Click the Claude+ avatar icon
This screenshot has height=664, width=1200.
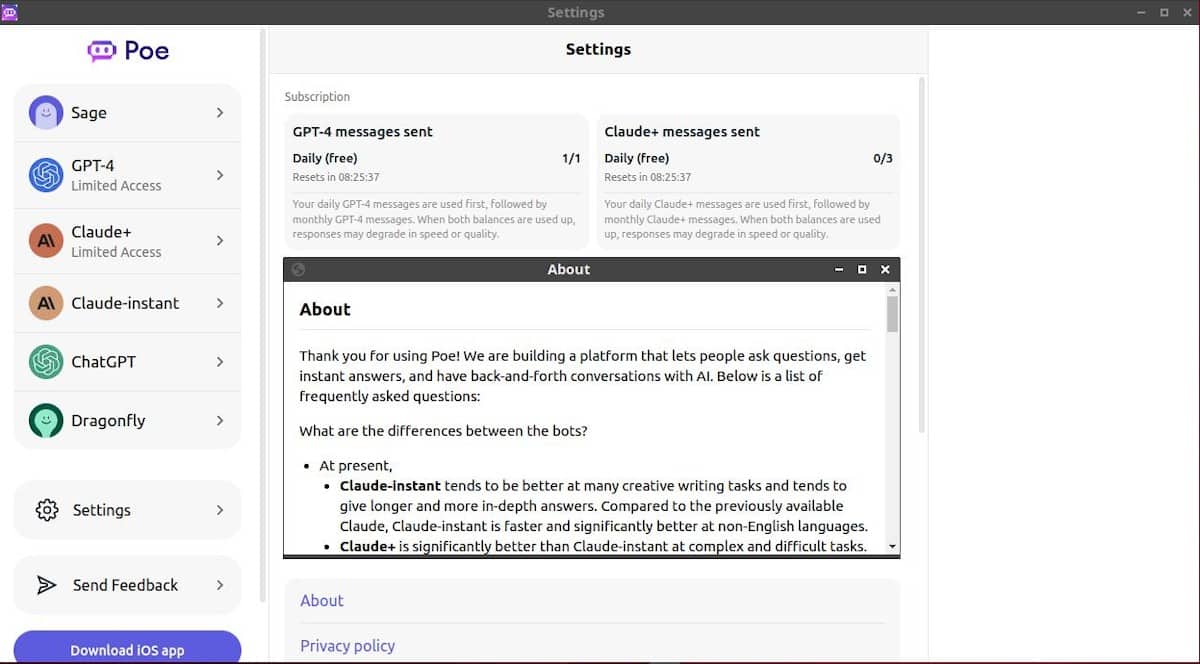click(x=46, y=241)
